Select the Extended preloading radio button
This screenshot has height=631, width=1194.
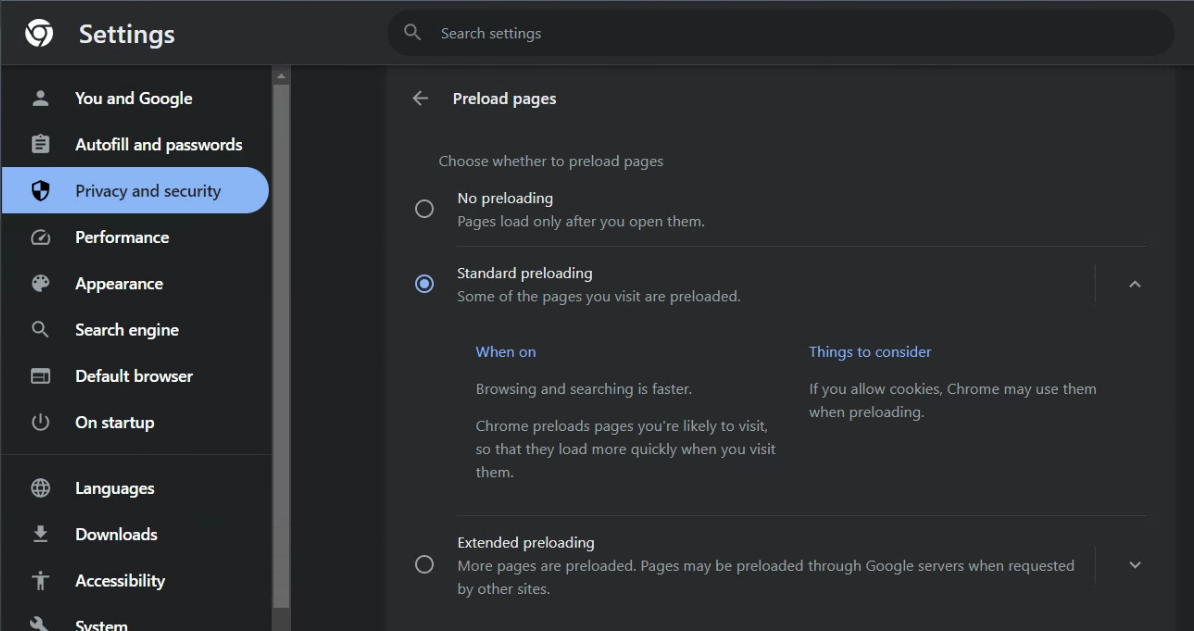click(x=424, y=565)
